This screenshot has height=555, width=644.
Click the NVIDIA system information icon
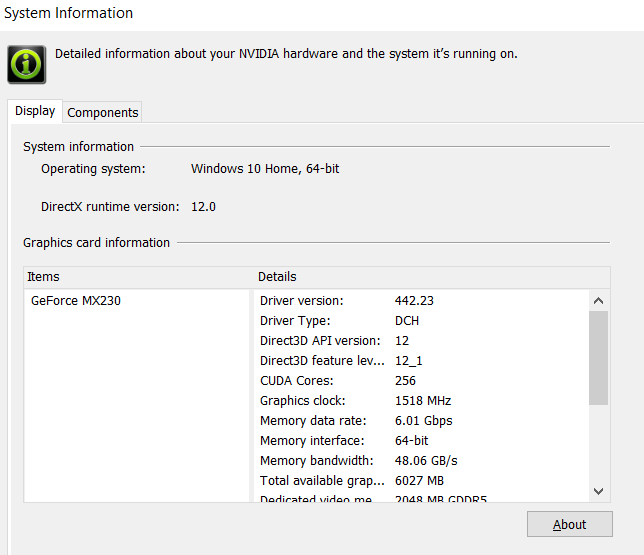click(x=27, y=63)
